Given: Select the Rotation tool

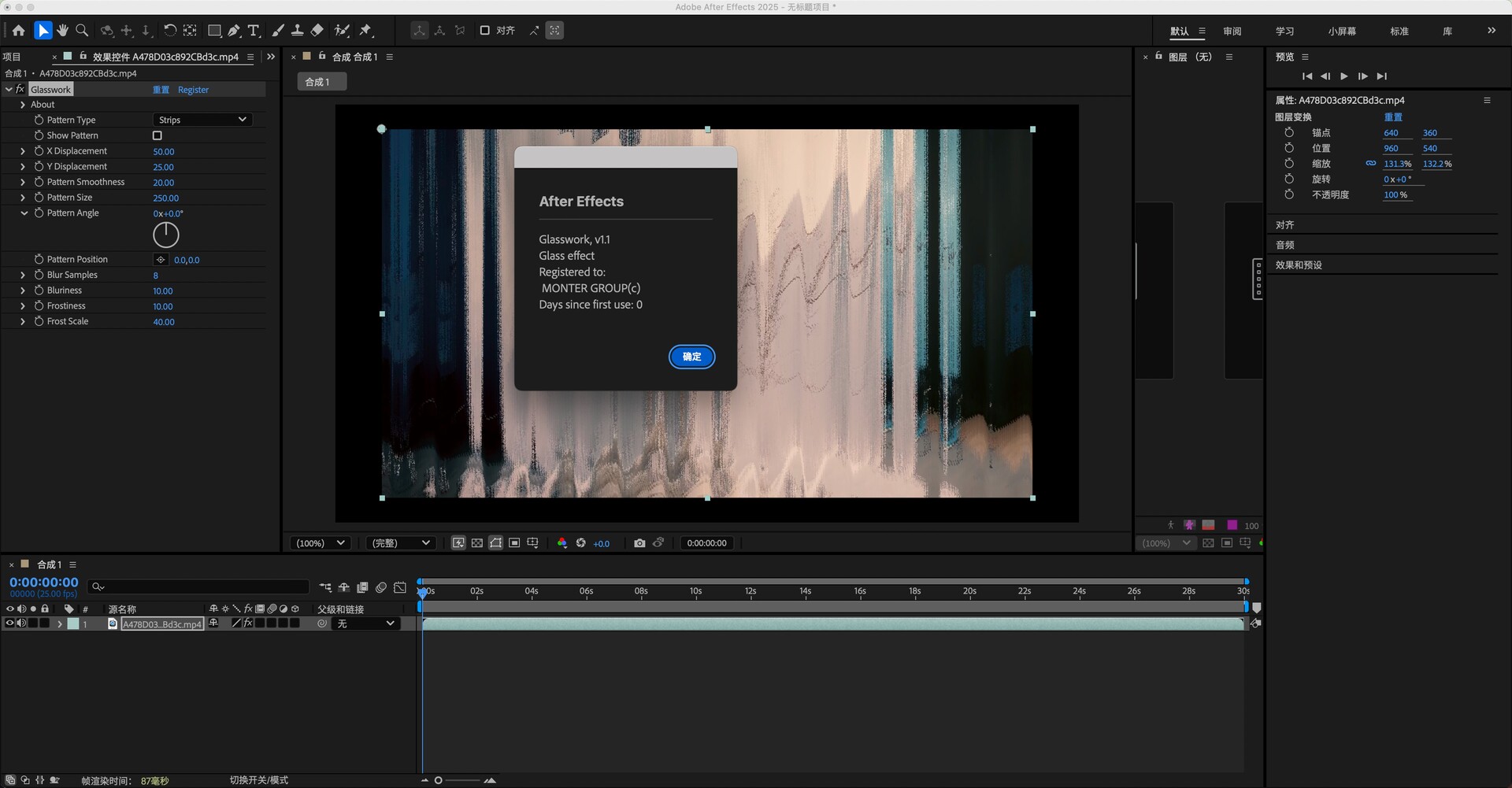Looking at the screenshot, I should [169, 31].
